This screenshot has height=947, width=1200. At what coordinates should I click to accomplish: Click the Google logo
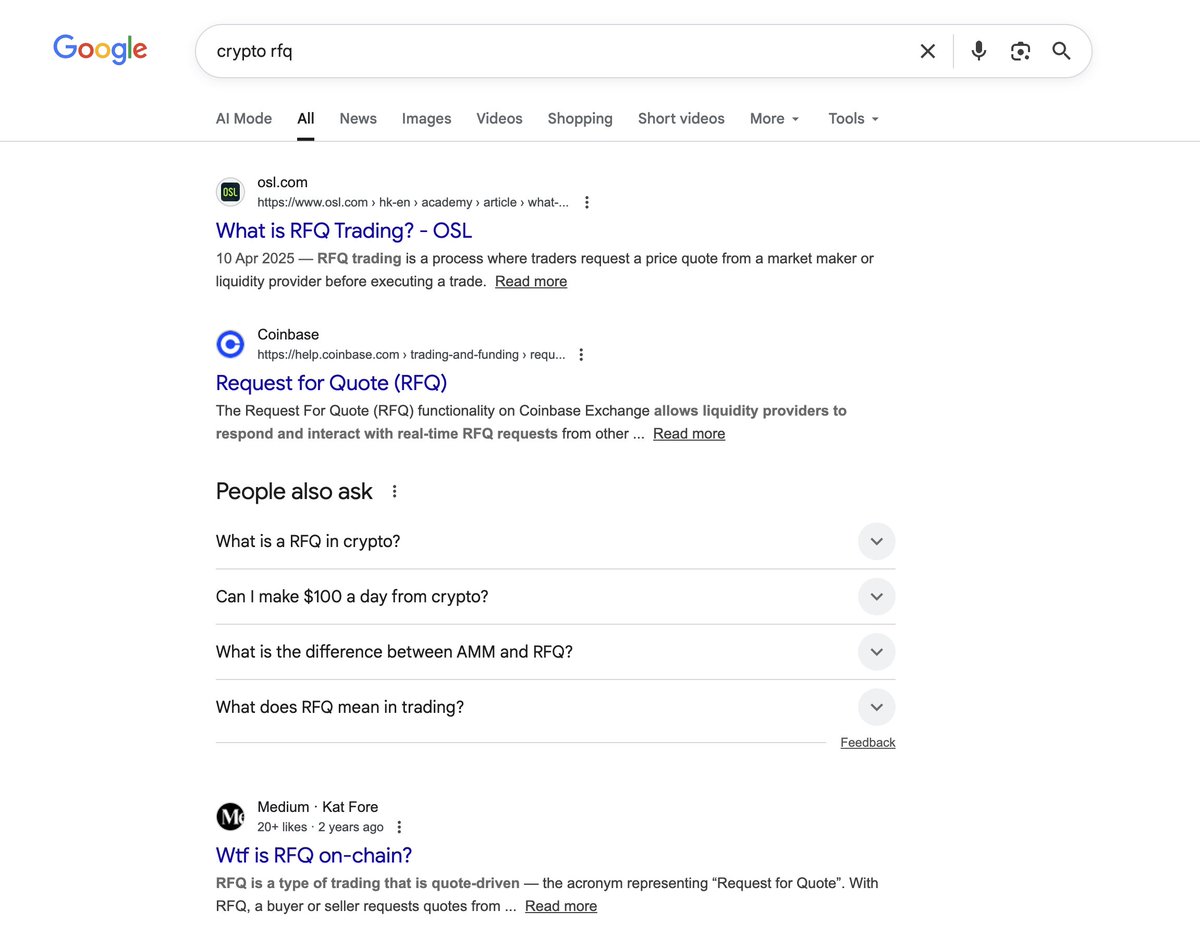[x=100, y=49]
